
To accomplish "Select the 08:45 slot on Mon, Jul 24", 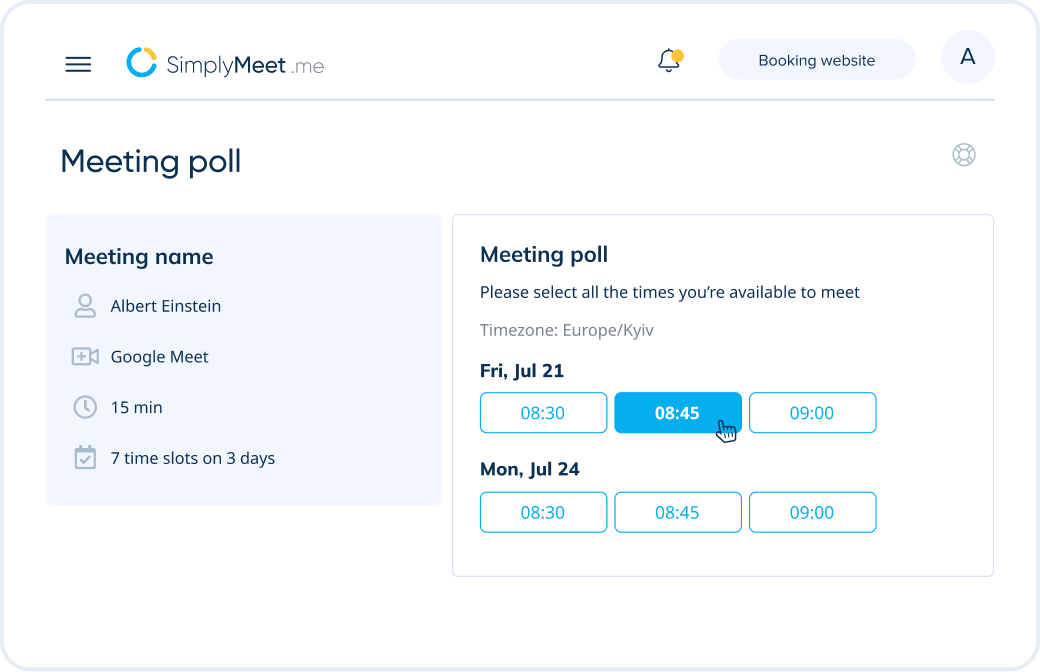I will (677, 512).
